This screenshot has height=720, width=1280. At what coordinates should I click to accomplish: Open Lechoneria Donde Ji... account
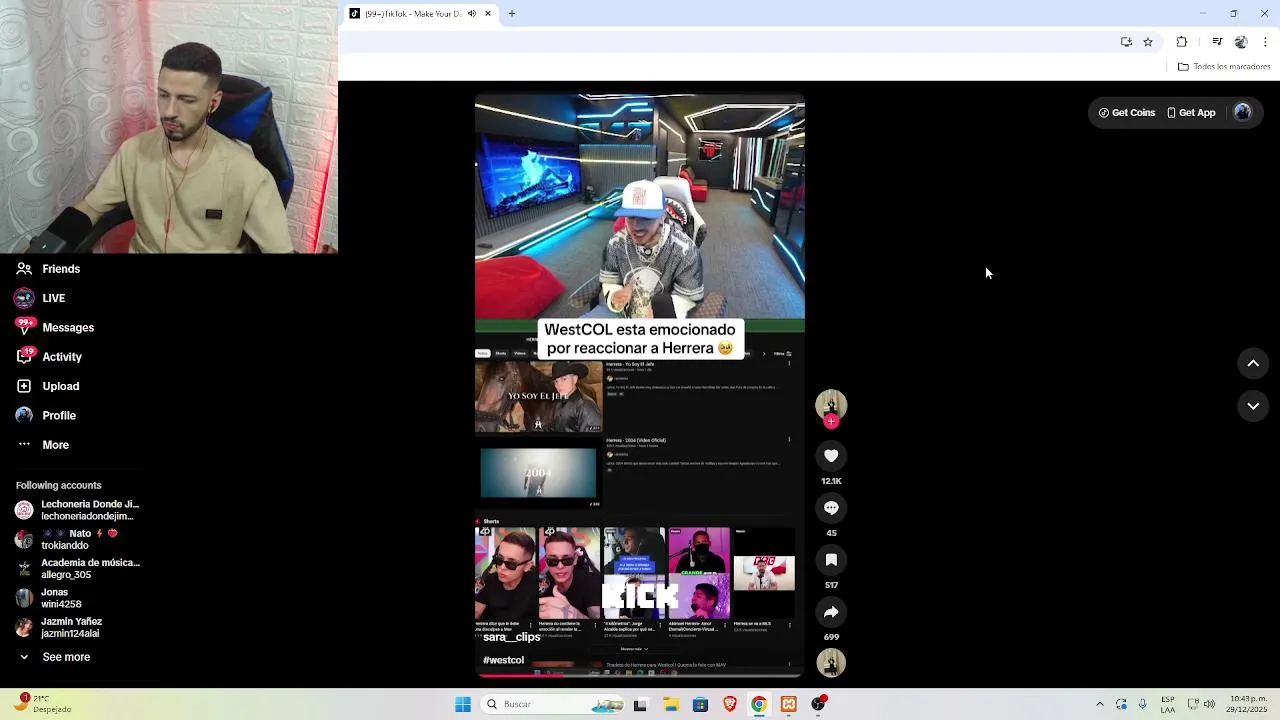(x=77, y=510)
